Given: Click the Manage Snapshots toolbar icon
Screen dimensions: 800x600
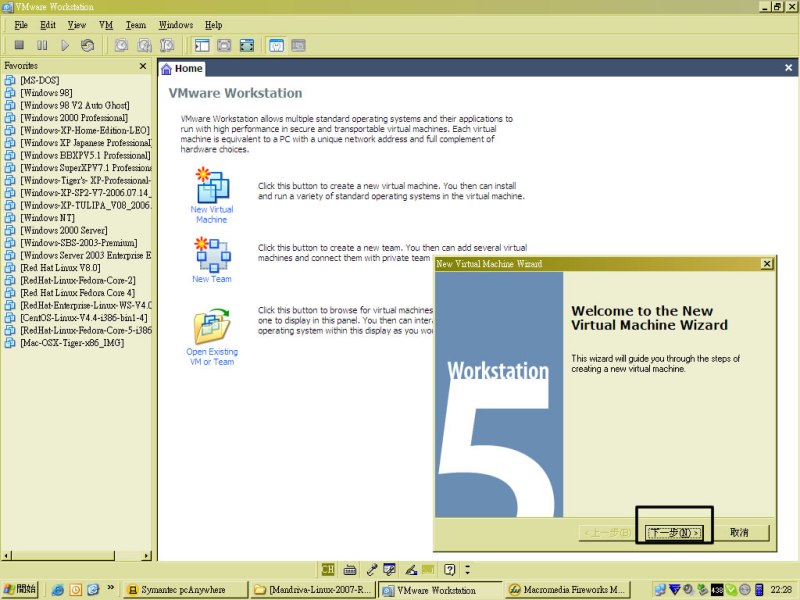Looking at the screenshot, I should pyautogui.click(x=167, y=45).
